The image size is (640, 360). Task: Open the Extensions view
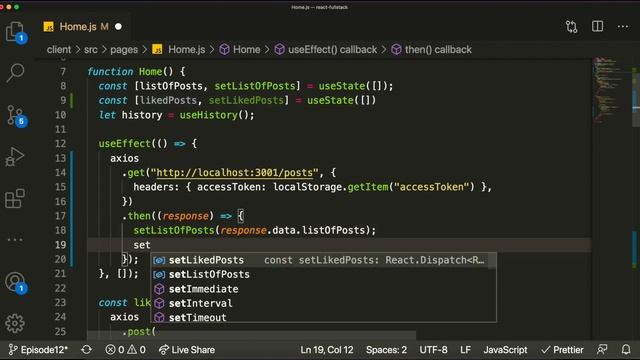(x=15, y=199)
